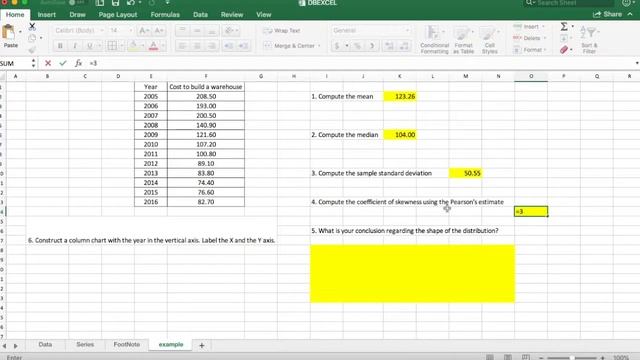Switch to the Data ribbon tab
Viewport: 640px width, 360px height.
click(x=200, y=15)
